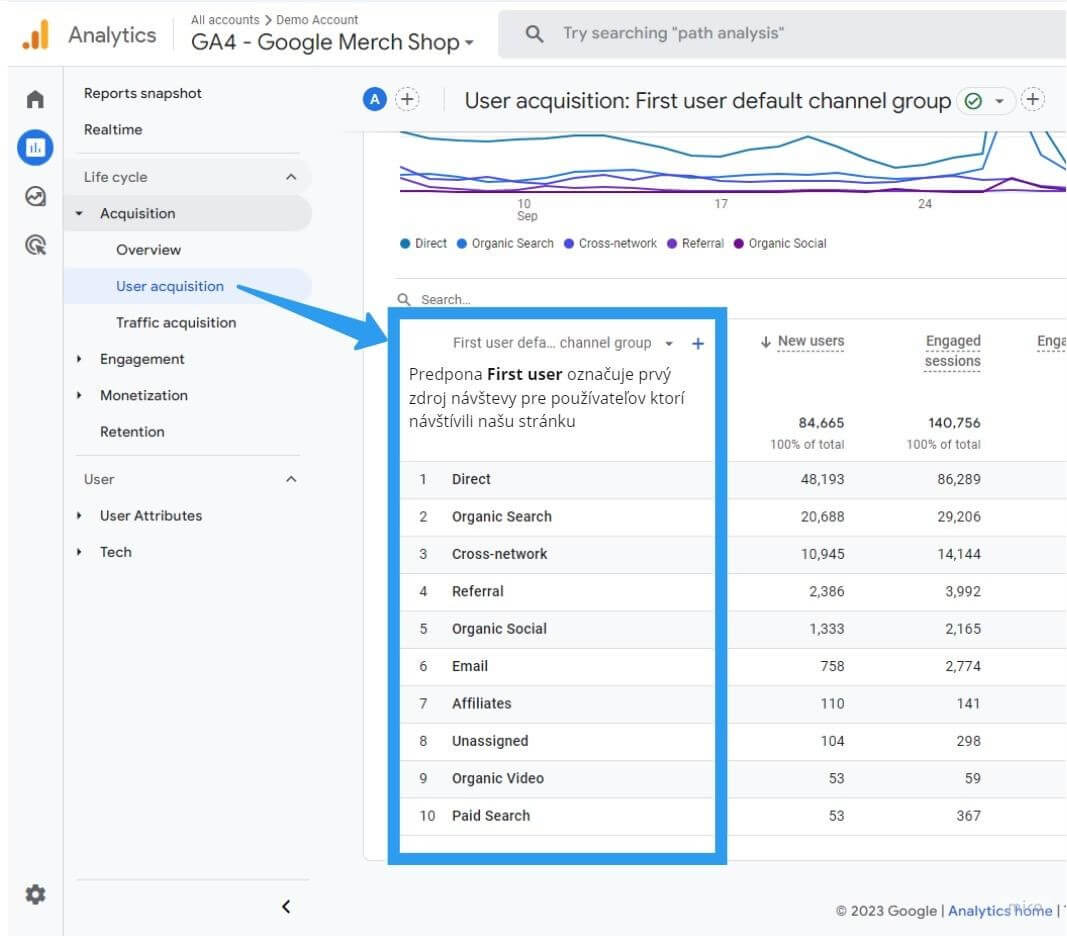1067x936 pixels.
Task: Toggle Organic Social legend dot
Action: [738, 244]
